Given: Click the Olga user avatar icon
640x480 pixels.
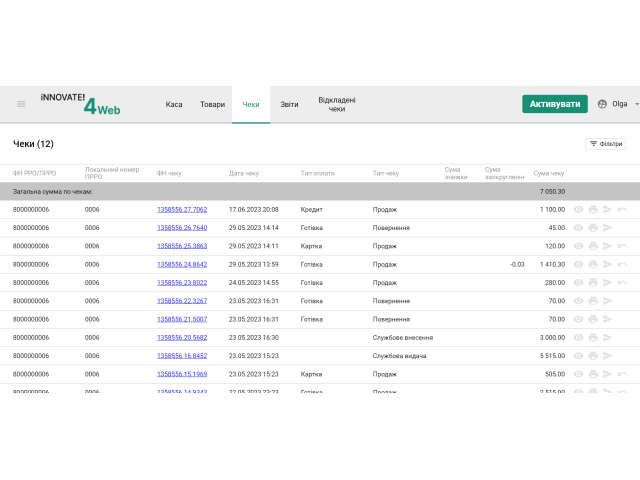Looking at the screenshot, I should 602,104.
